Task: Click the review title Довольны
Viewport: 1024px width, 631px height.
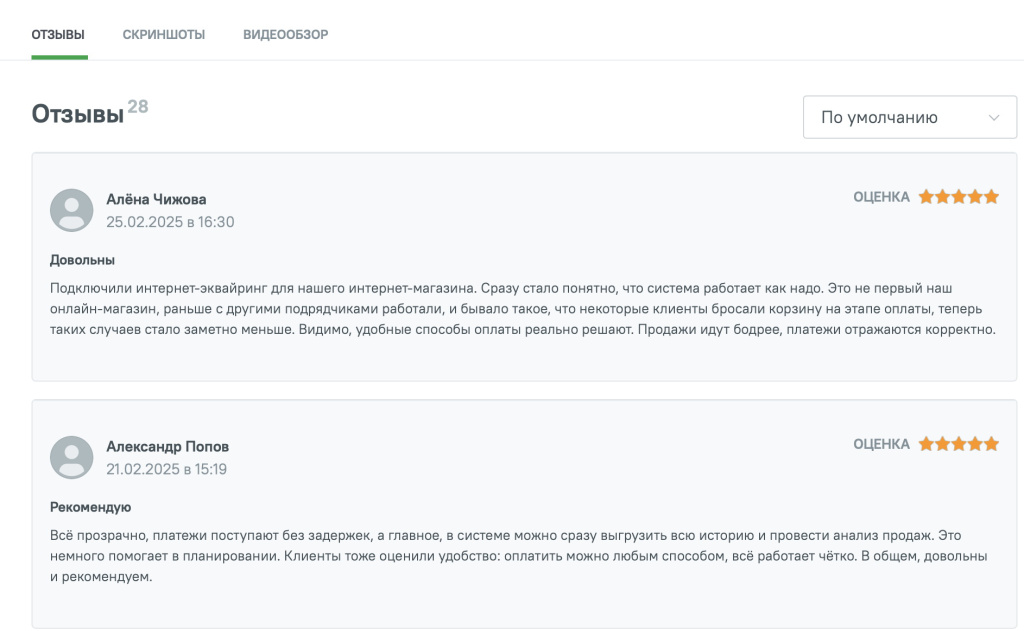Action: coord(81,260)
